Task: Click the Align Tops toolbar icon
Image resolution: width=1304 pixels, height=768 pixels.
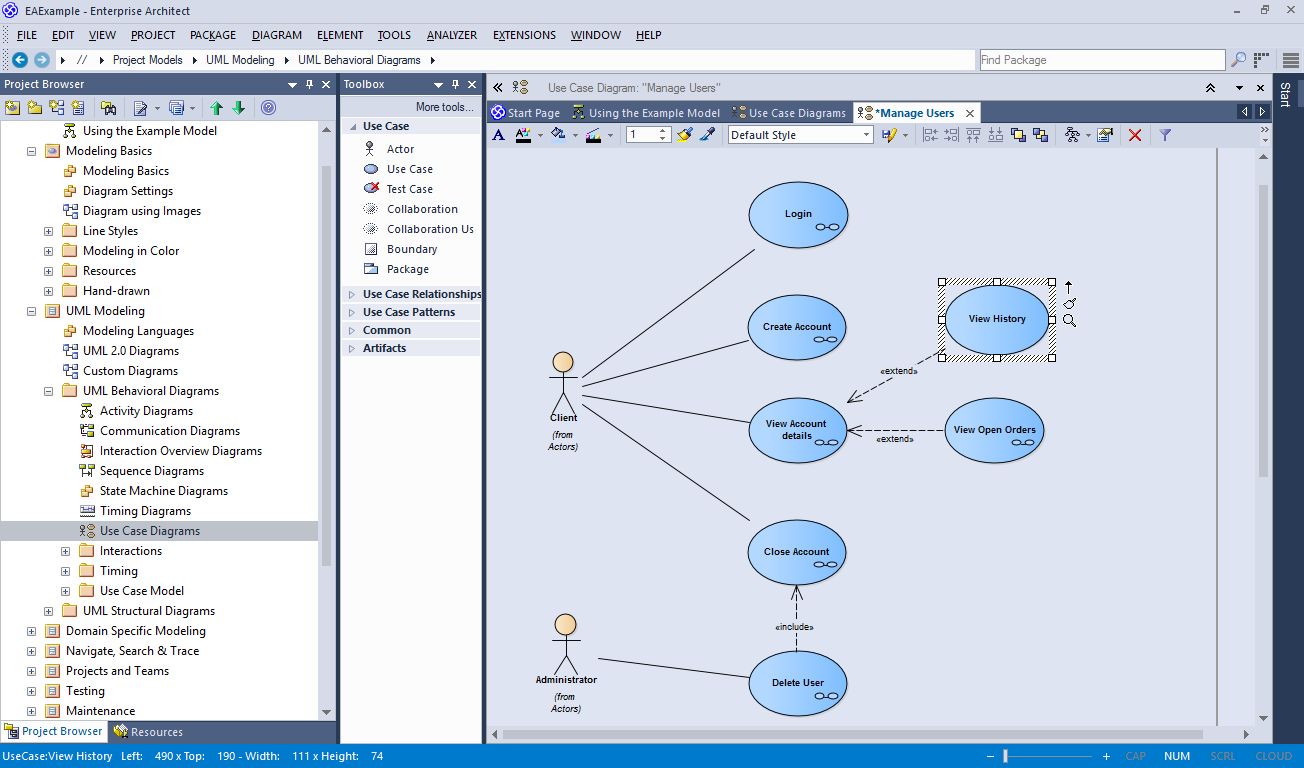Action: tap(973, 135)
